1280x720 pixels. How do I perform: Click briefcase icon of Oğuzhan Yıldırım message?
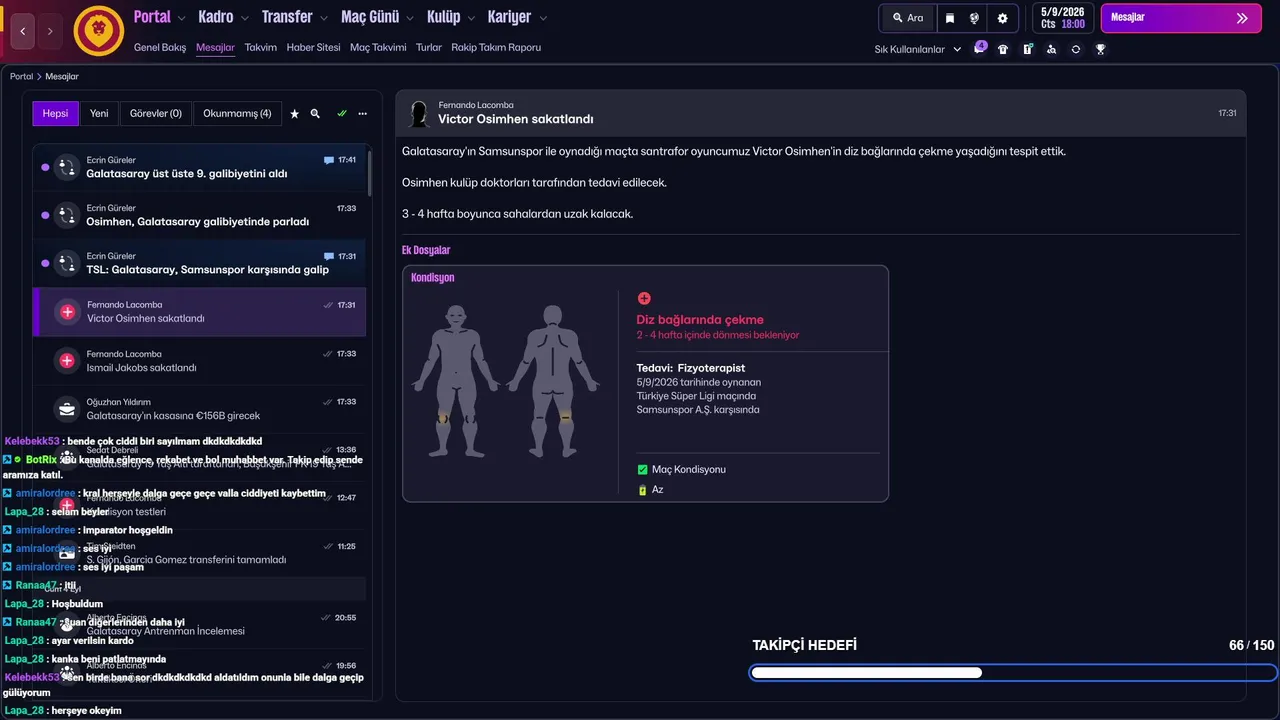tap(67, 409)
